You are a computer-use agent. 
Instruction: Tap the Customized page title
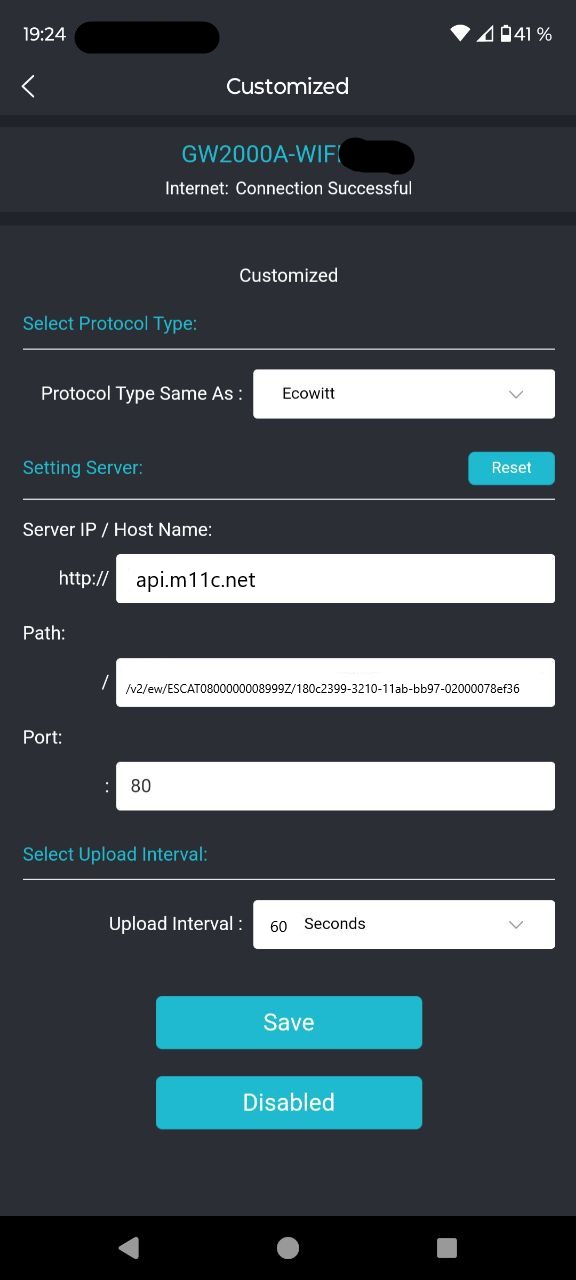pos(288,86)
